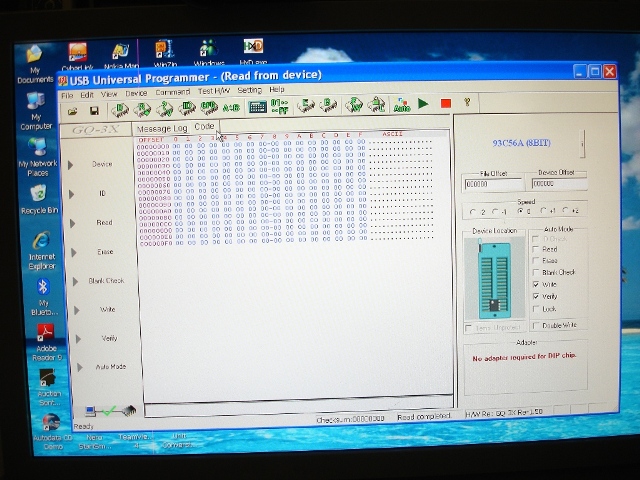Open the Command menu

(x=173, y=92)
